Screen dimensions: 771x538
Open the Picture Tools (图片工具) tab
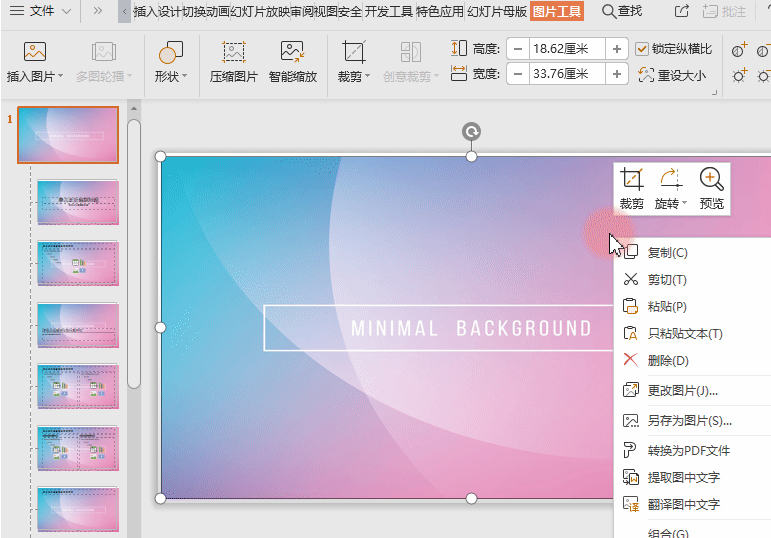click(557, 11)
